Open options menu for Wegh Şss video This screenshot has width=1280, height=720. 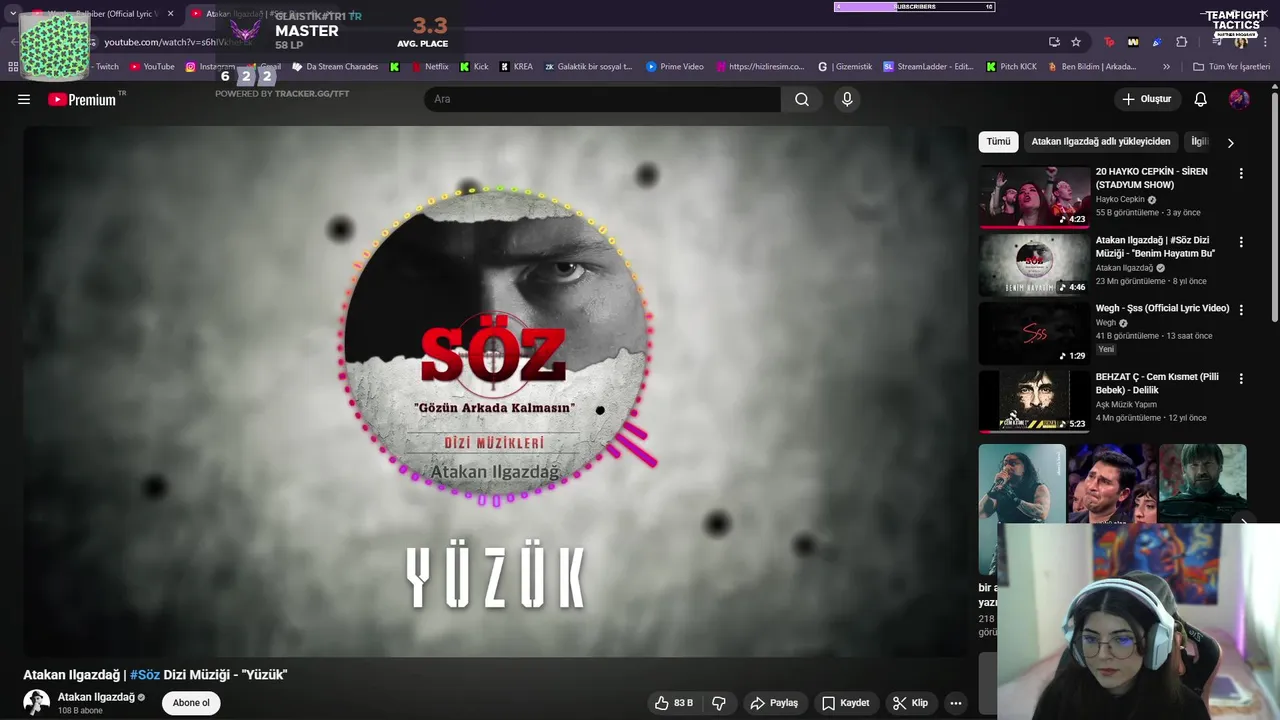(x=1241, y=310)
